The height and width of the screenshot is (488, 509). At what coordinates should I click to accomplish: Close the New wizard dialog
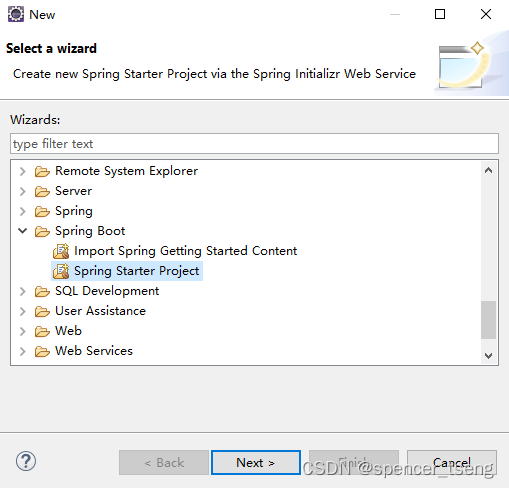pos(486,14)
